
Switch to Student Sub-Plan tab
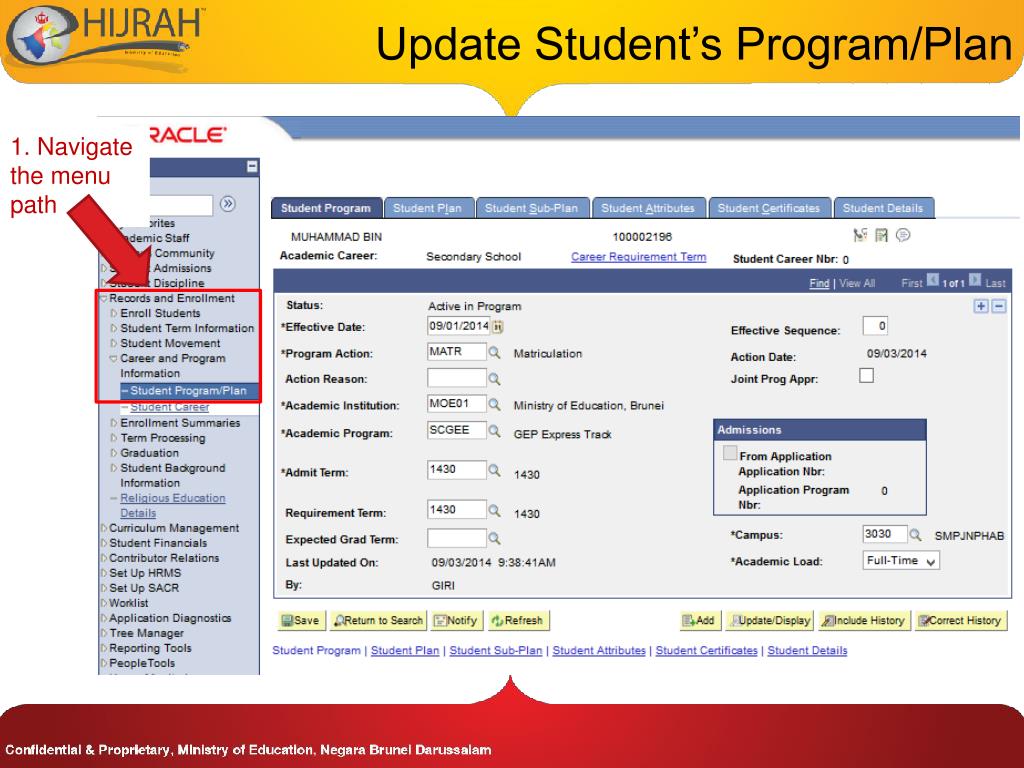pyautogui.click(x=532, y=208)
